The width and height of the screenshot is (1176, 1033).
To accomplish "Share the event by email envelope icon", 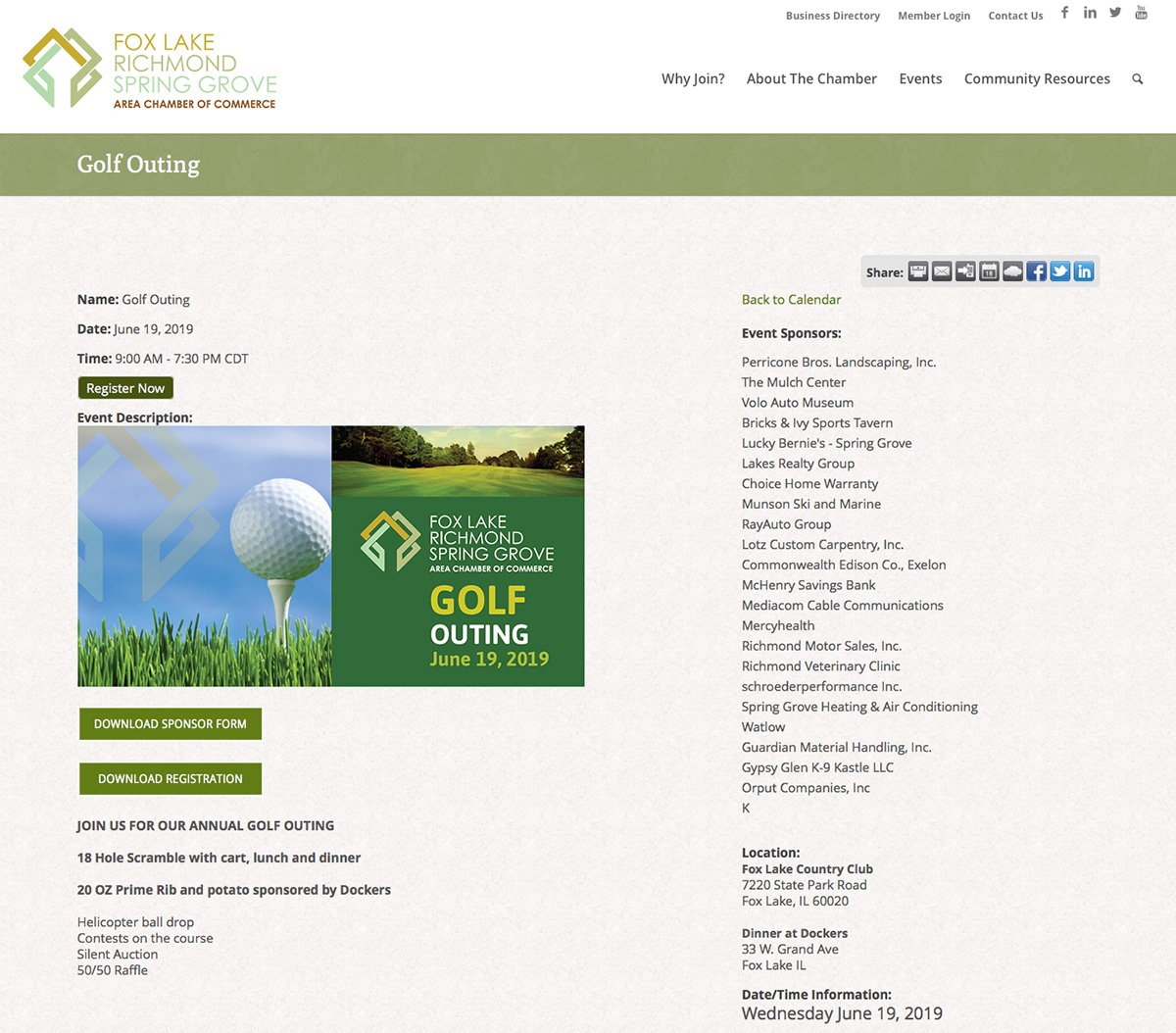I will point(942,271).
